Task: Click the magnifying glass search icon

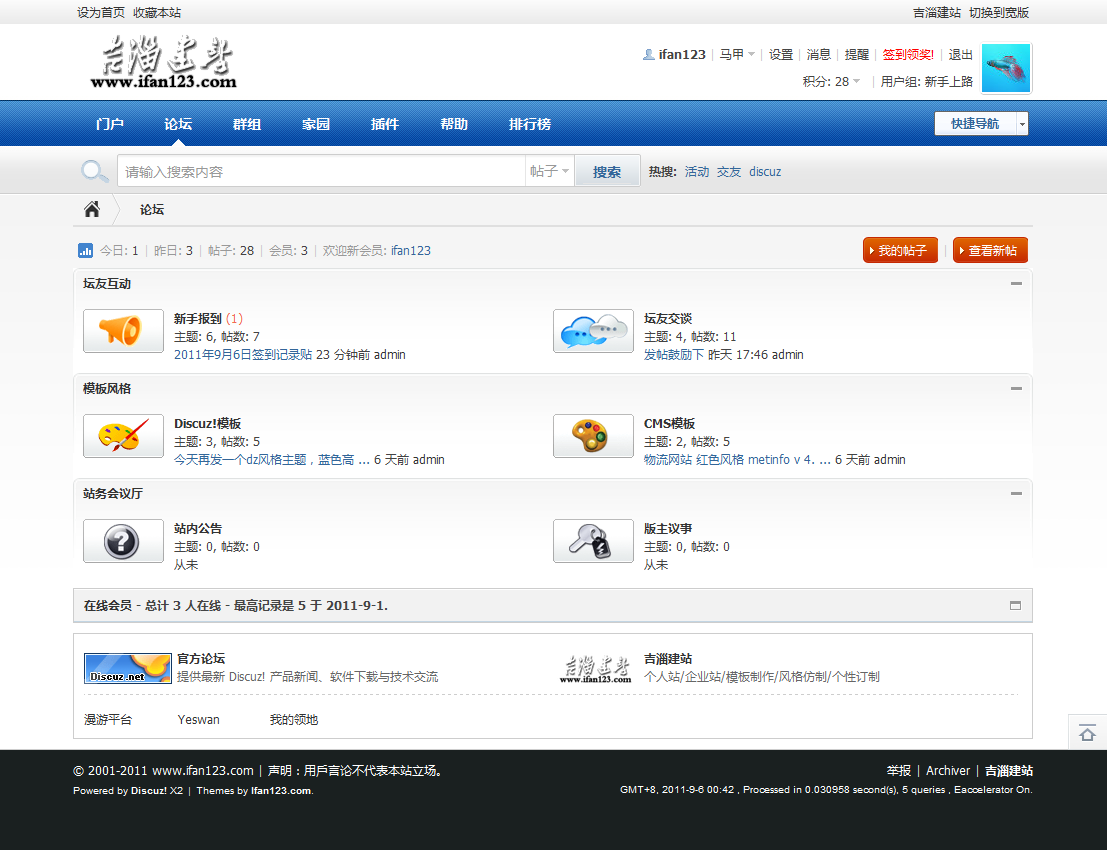Action: pos(95,171)
